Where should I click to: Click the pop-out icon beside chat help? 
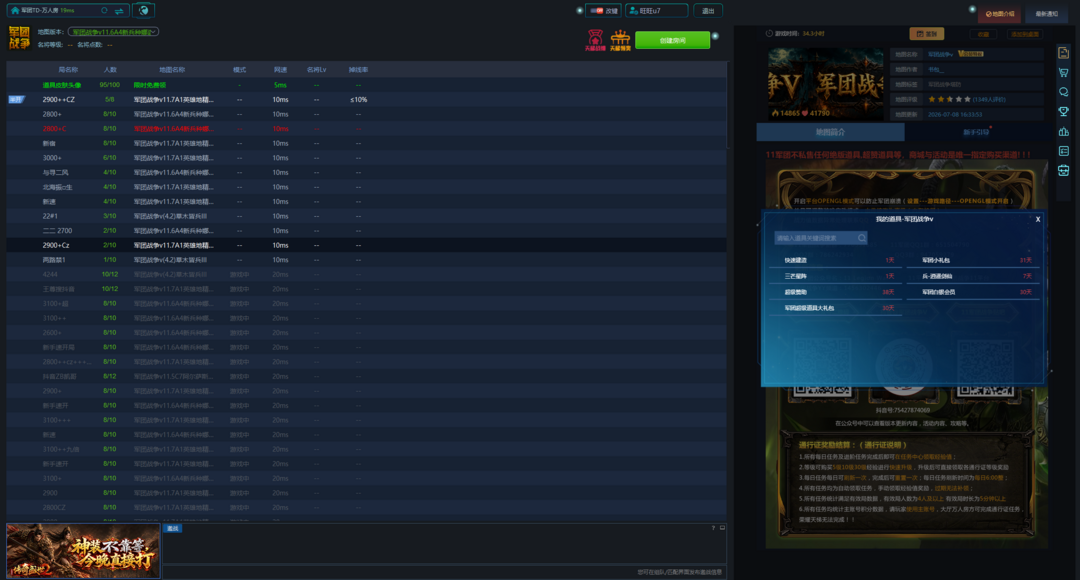(722, 528)
